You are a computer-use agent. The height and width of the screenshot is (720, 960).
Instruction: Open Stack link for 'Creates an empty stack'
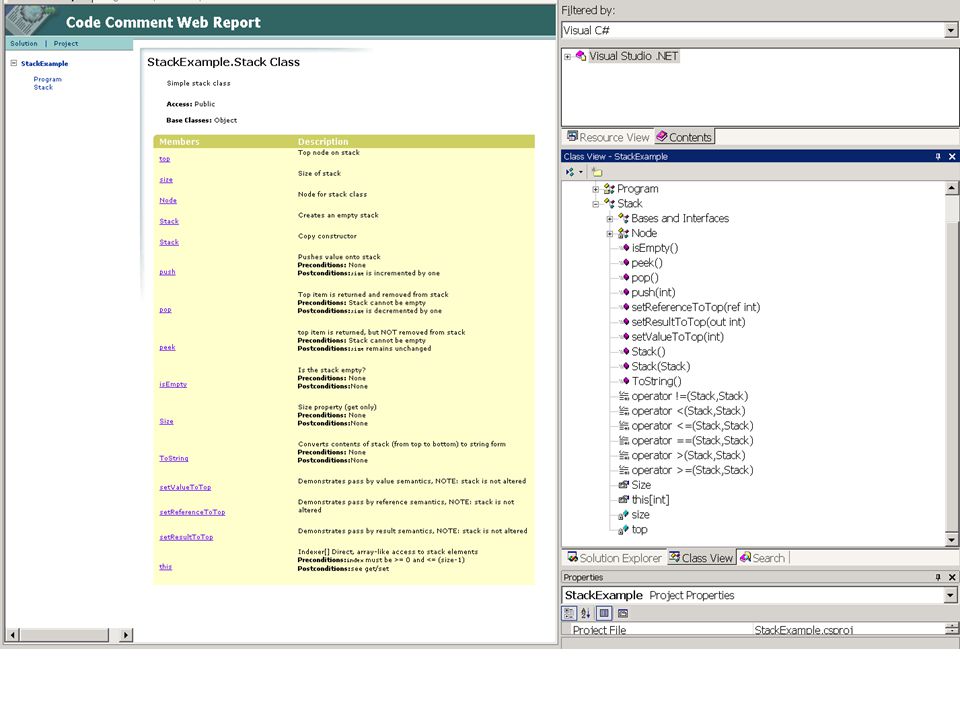(169, 221)
